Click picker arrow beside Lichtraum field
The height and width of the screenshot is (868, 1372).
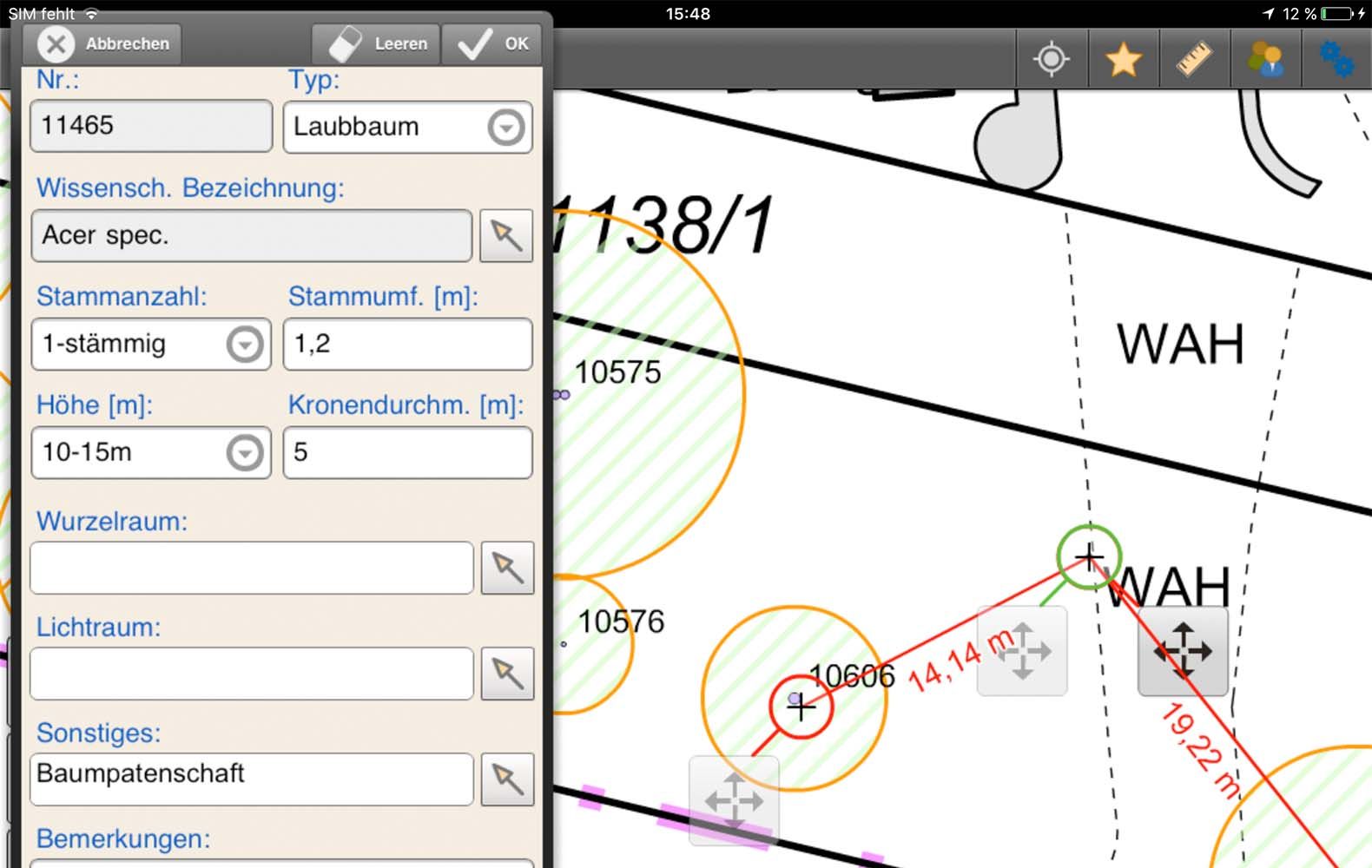[507, 674]
